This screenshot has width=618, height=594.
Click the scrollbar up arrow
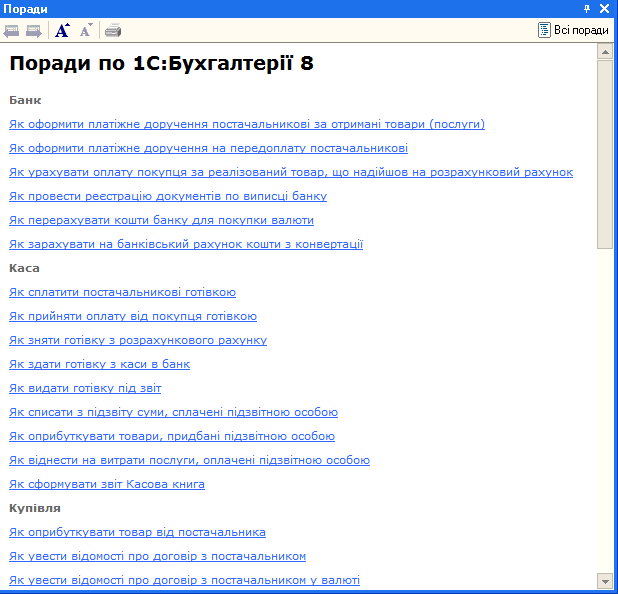[605, 52]
